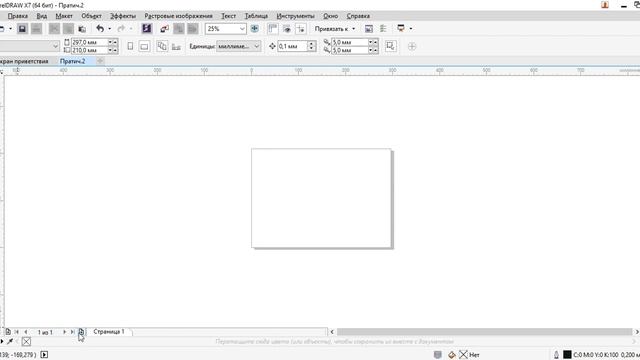This screenshot has height=360, width=640.
Task: Add a page before current page
Action: (8, 332)
